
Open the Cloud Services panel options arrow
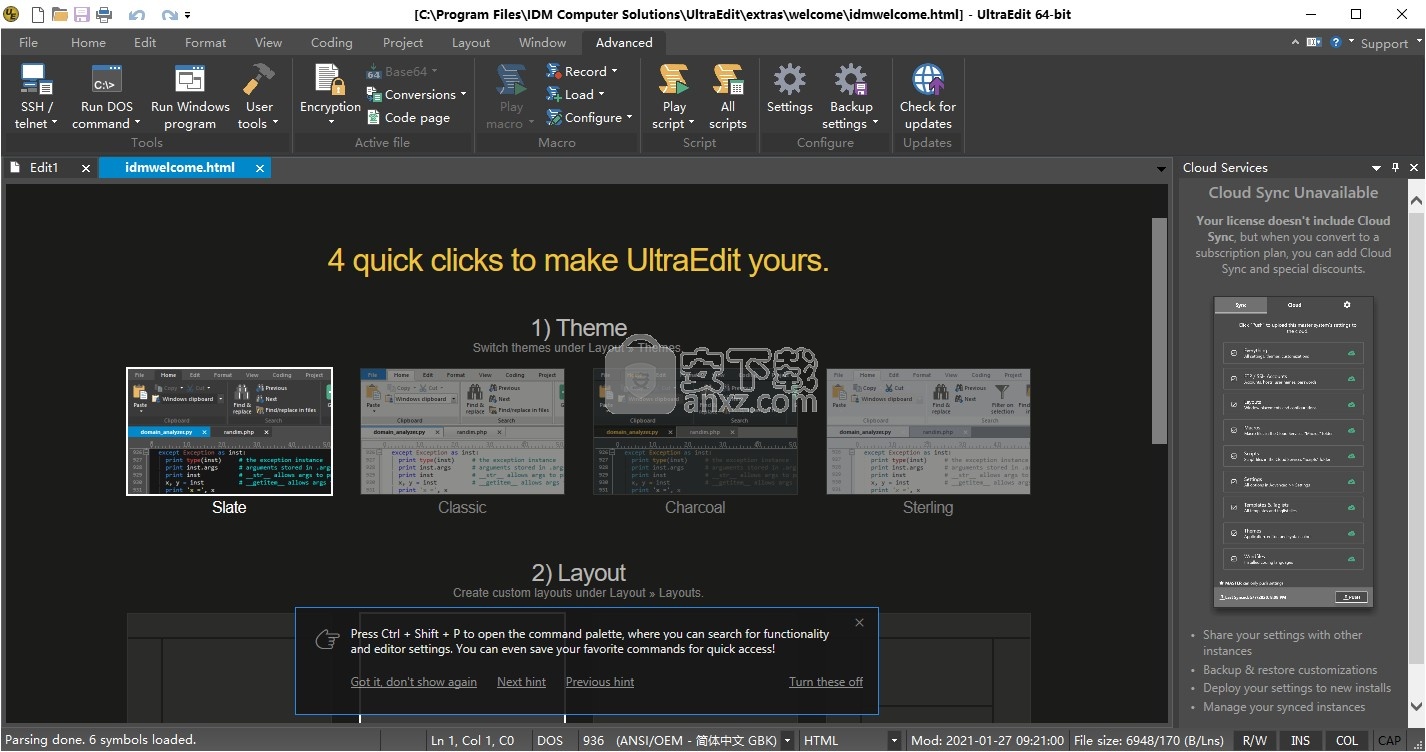pyautogui.click(x=1377, y=168)
